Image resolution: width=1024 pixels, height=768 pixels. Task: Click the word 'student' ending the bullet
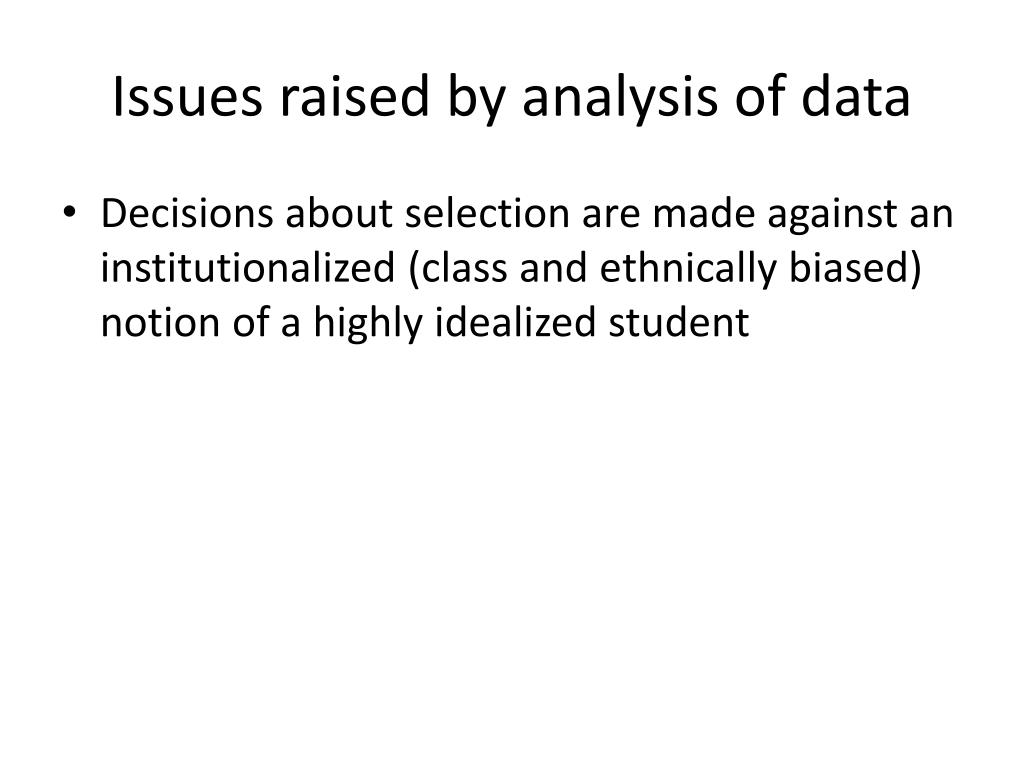[679, 321]
